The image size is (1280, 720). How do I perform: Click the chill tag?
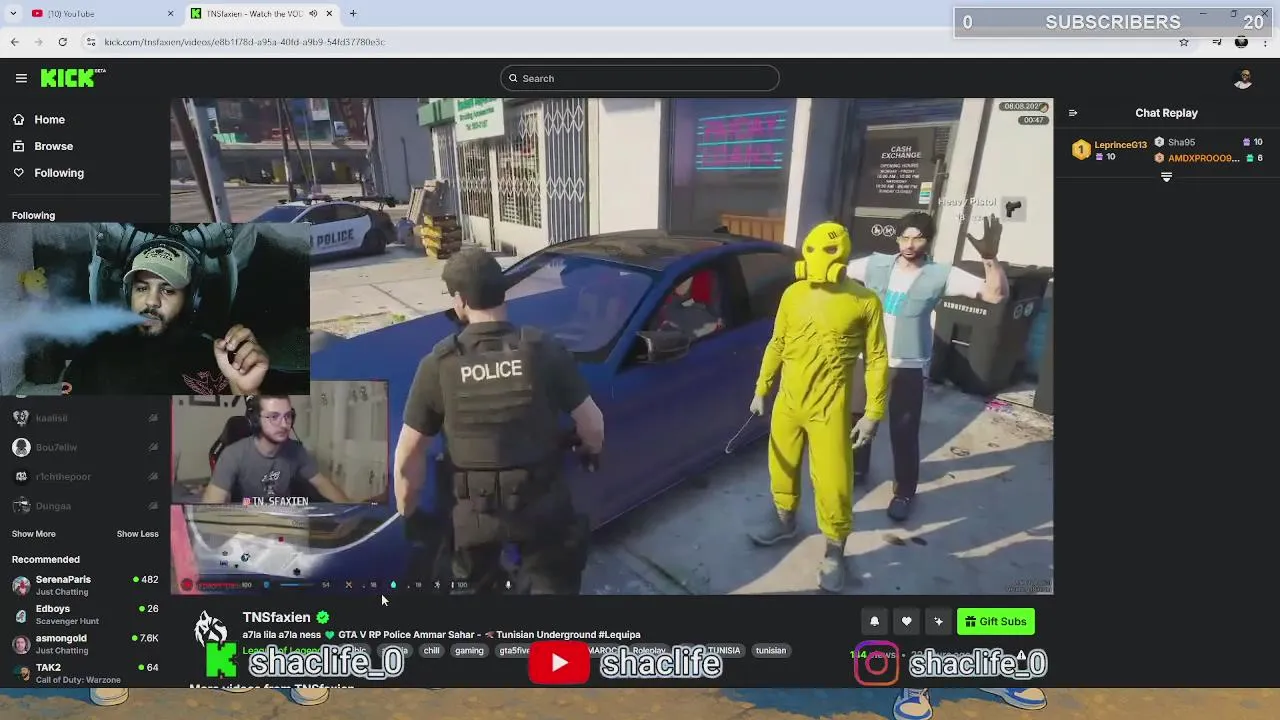pyautogui.click(x=431, y=650)
